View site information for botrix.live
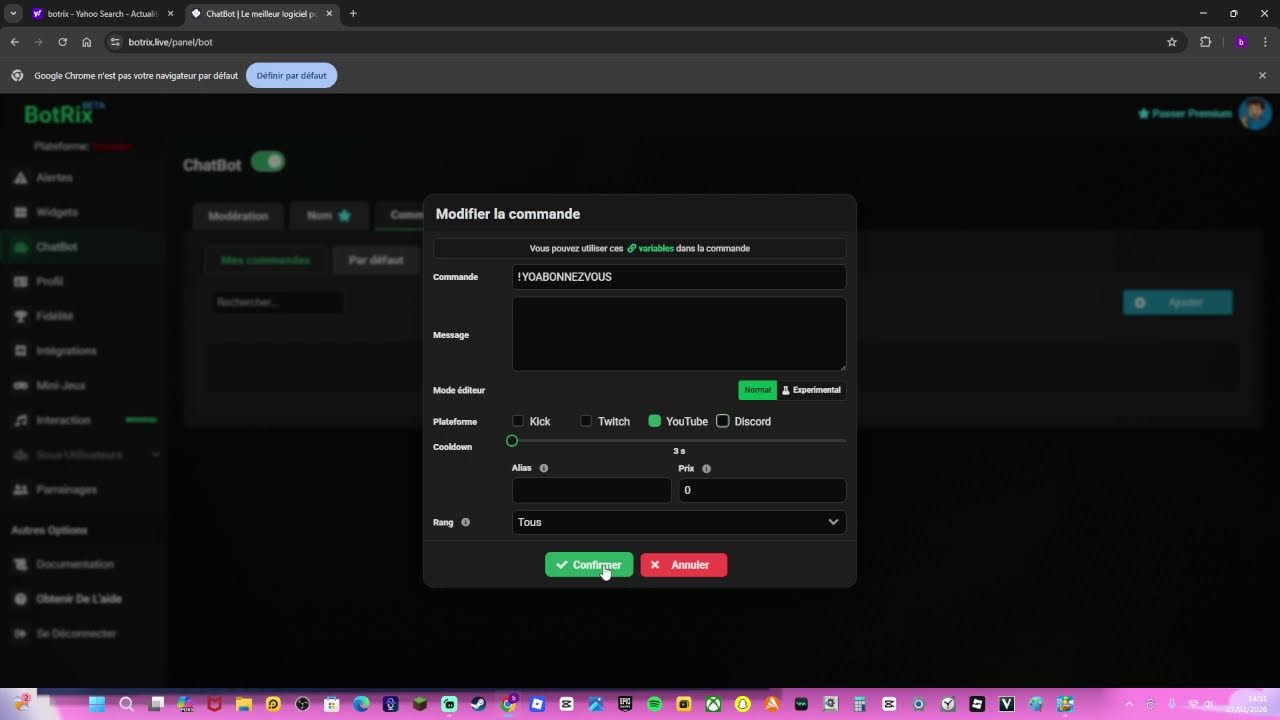1280x720 pixels. [115, 42]
